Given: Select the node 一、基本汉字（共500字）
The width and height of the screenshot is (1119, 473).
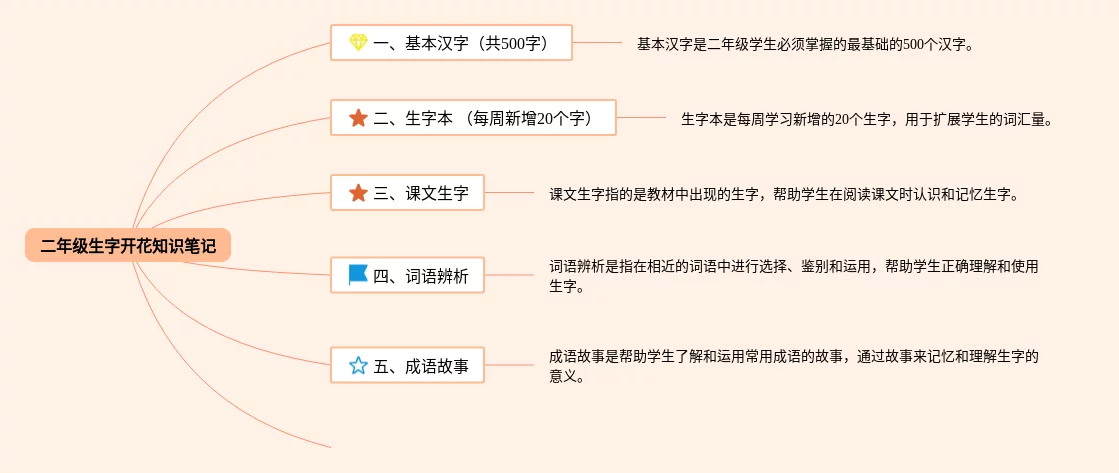Looking at the screenshot, I should point(451,43).
